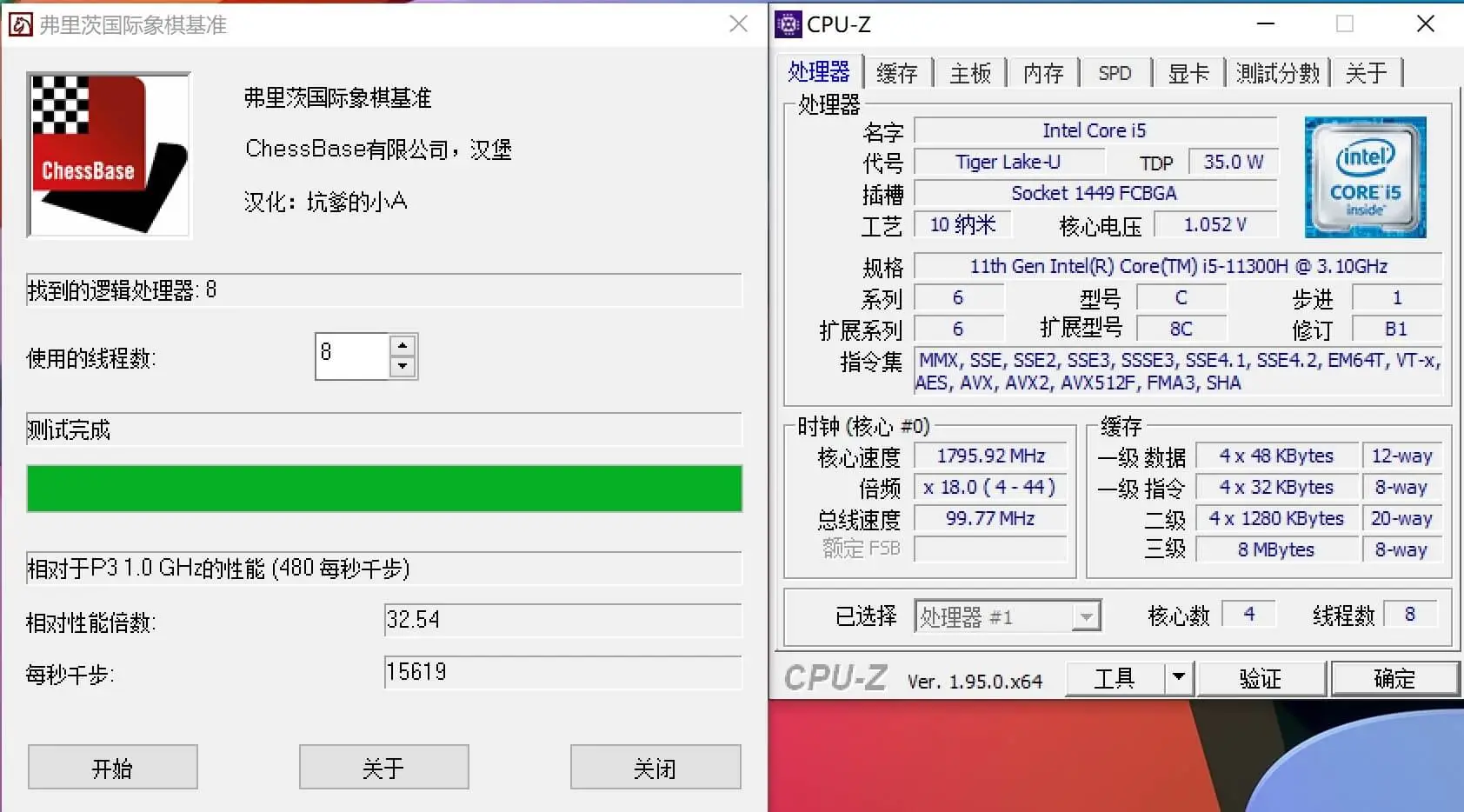Click the 开始 start button

click(113, 767)
